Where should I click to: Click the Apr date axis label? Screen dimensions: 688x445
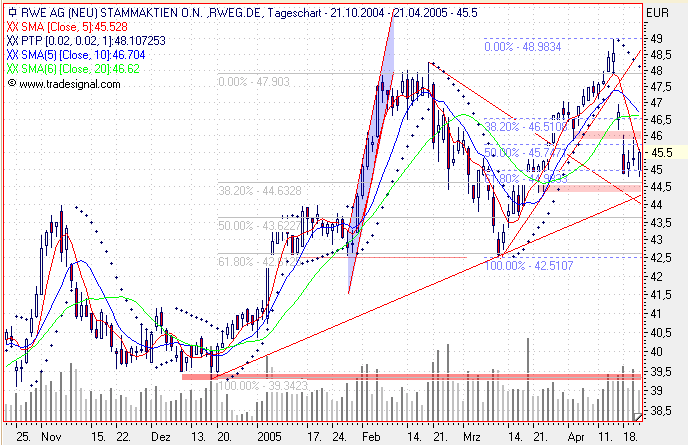point(576,437)
